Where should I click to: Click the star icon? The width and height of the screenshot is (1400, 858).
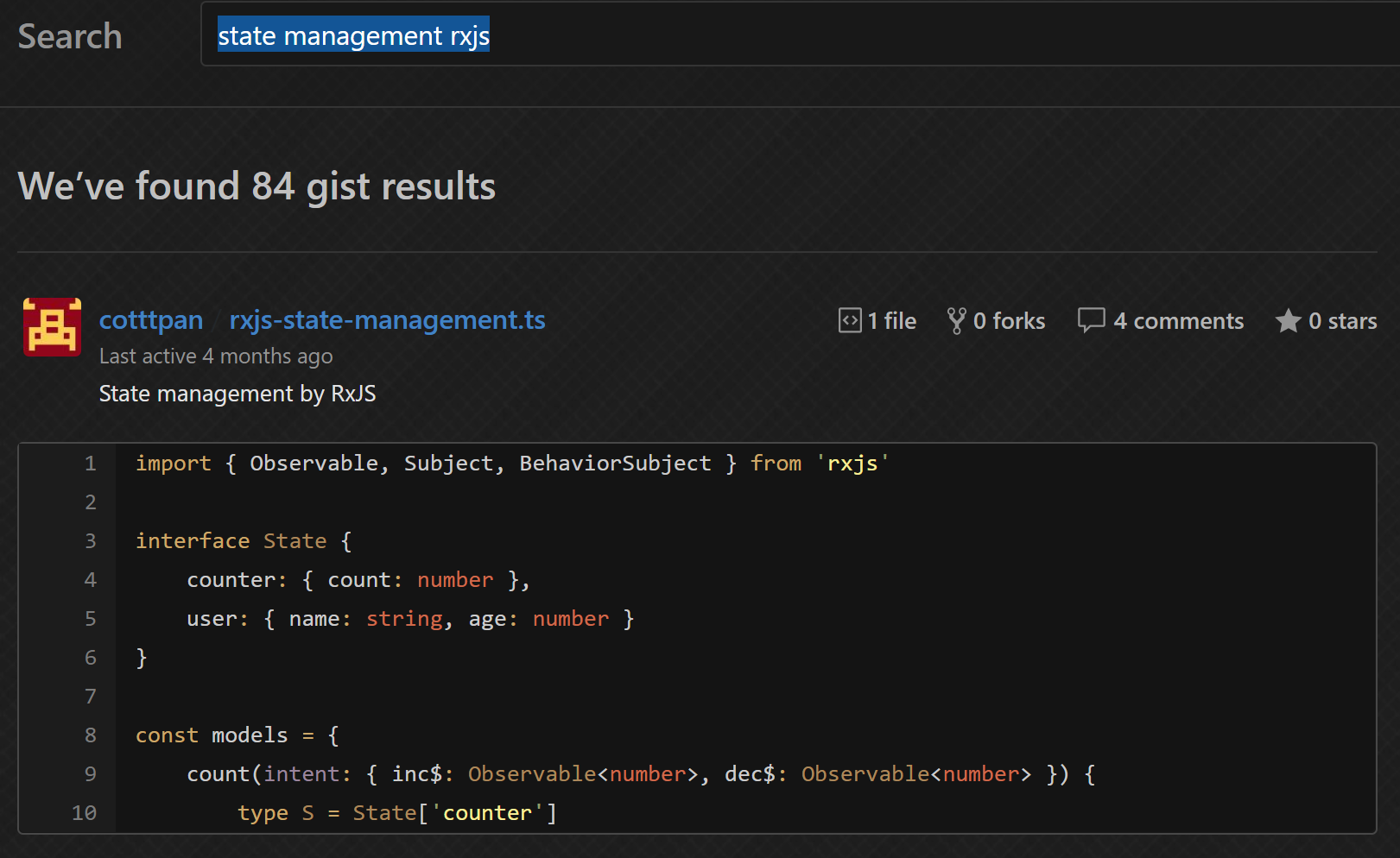pos(1288,321)
